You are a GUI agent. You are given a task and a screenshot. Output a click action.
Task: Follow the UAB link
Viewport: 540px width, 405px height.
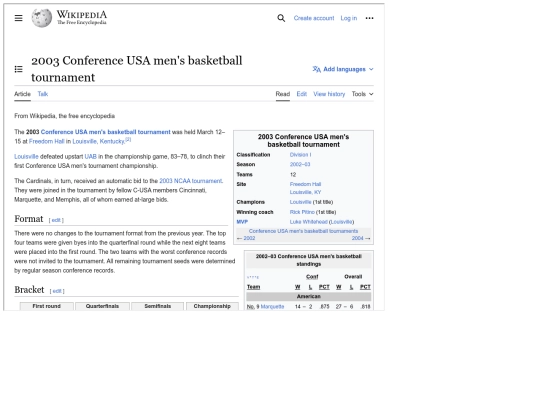pos(91,156)
